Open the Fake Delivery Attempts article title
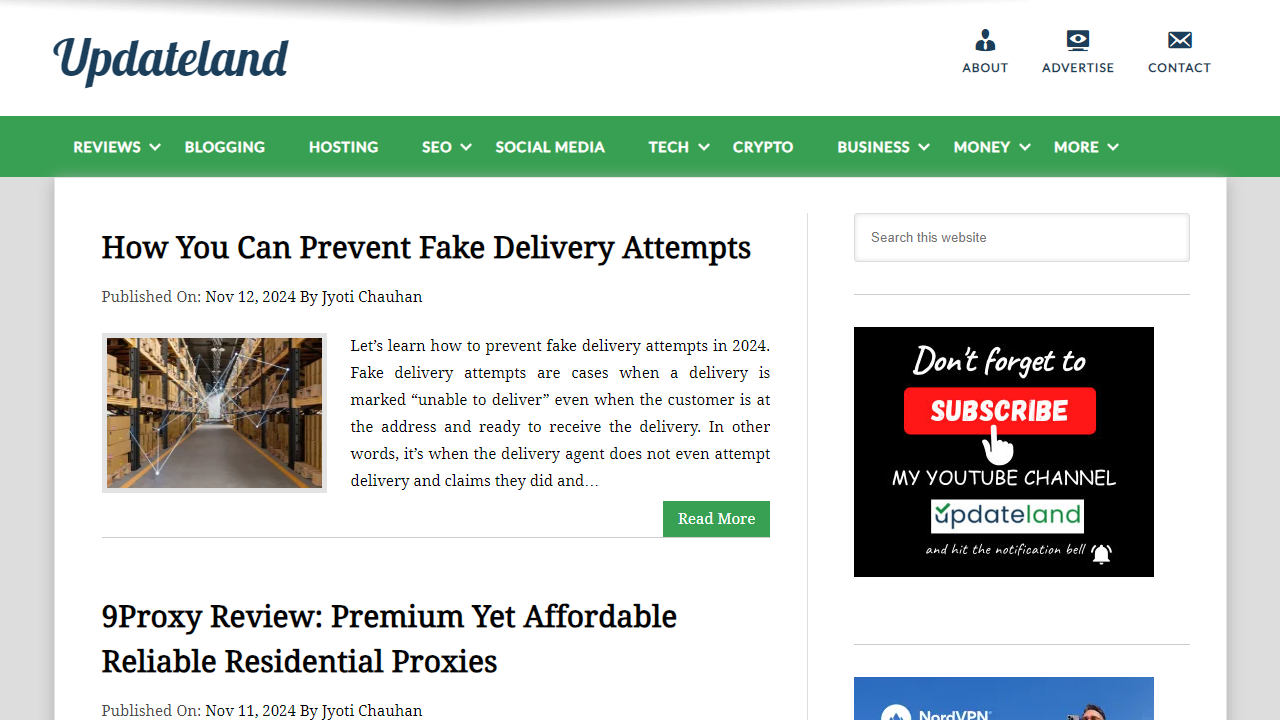 [426, 247]
